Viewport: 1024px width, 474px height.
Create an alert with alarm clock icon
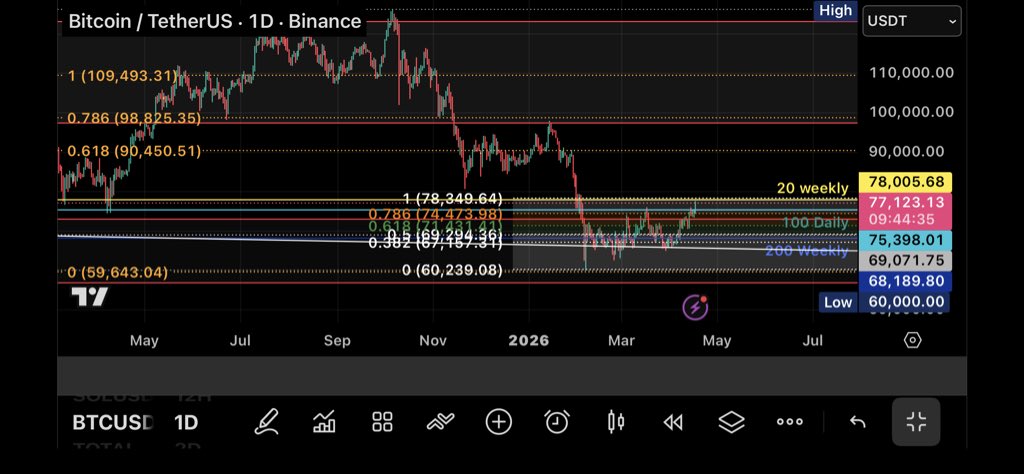pyautogui.click(x=556, y=422)
